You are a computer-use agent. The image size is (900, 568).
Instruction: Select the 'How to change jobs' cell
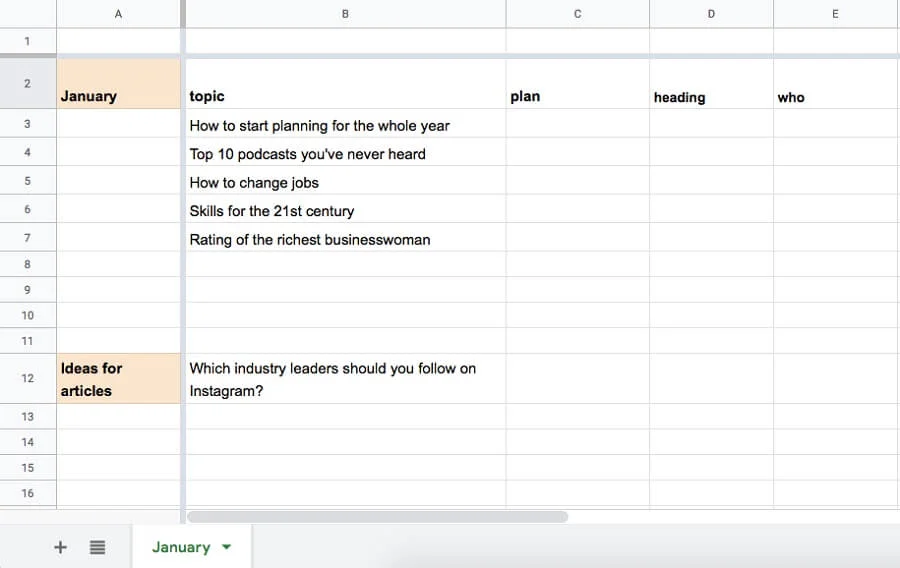[x=345, y=182]
